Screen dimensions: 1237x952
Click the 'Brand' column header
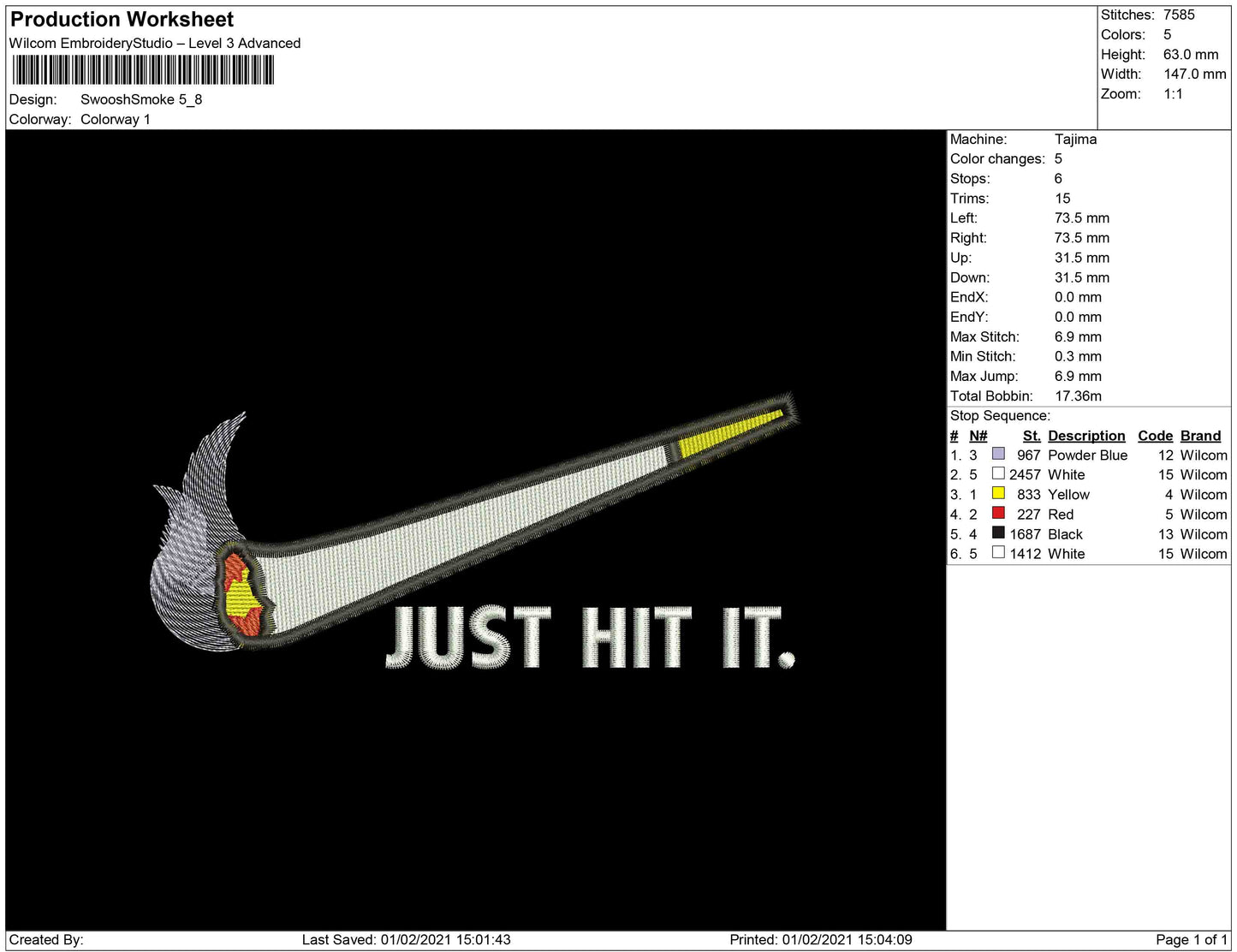tap(1200, 435)
